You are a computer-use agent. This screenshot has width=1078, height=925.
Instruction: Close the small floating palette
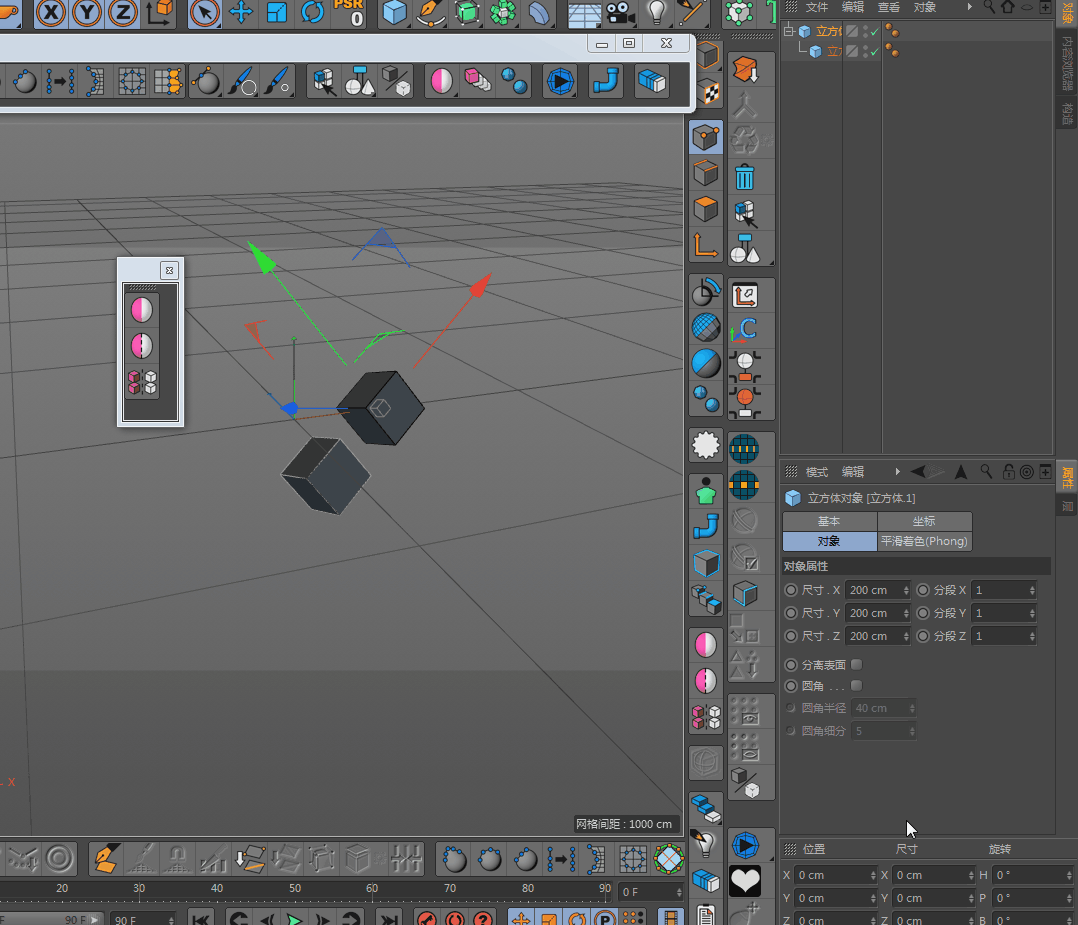point(169,270)
